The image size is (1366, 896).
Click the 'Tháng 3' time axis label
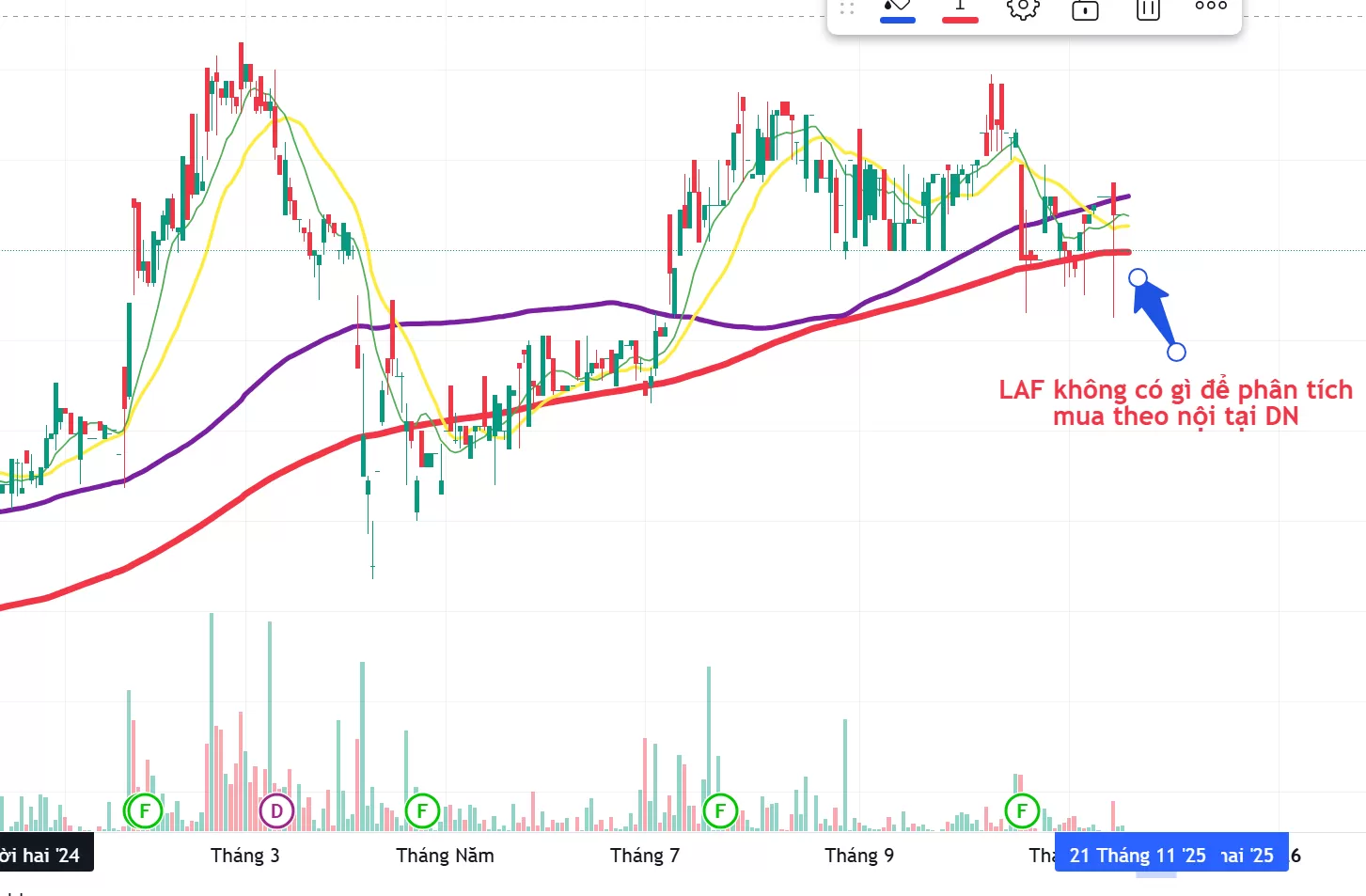(x=244, y=856)
